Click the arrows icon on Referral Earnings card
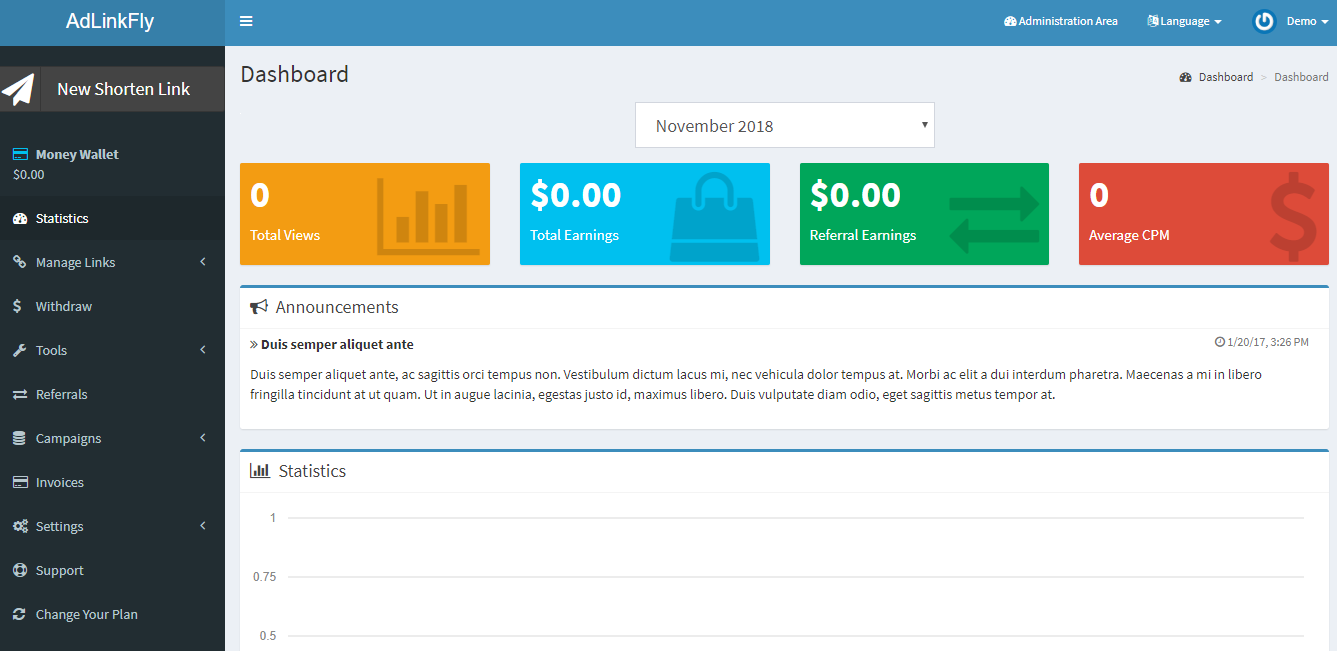1337x651 pixels. [x=994, y=221]
